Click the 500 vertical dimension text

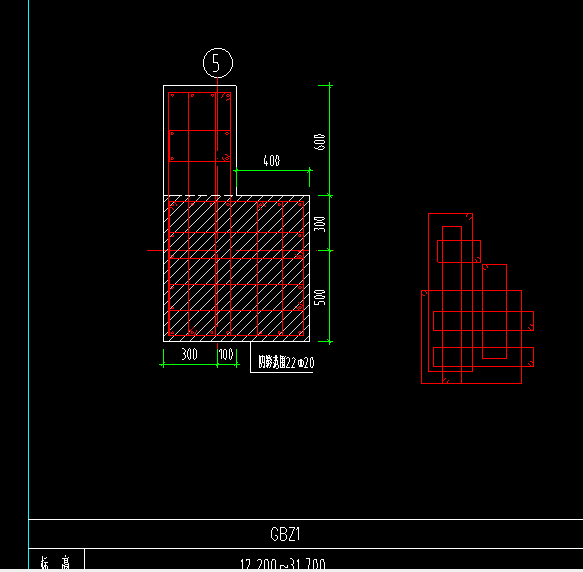[x=320, y=297]
